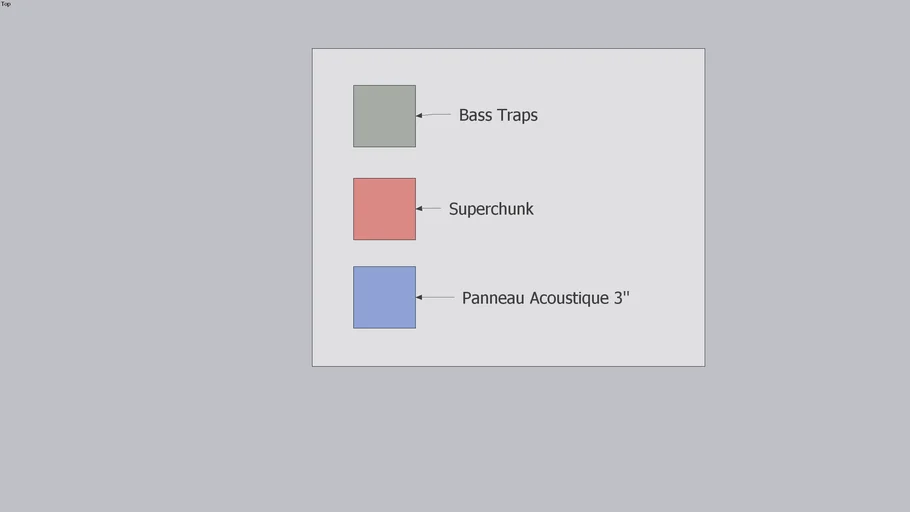Click the "Superchunk" text label

(x=491, y=209)
